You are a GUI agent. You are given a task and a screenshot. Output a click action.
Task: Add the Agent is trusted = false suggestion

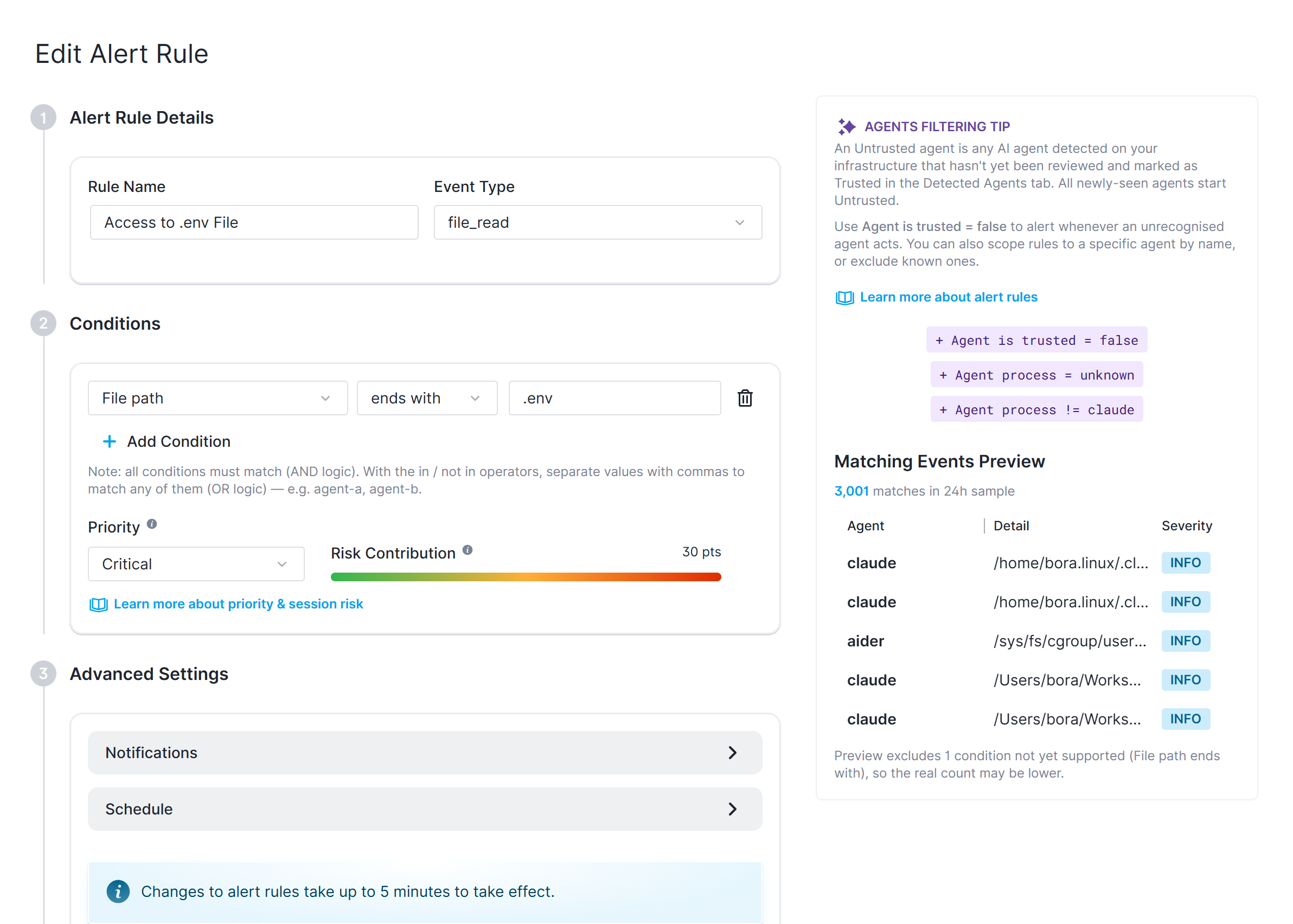1036,340
